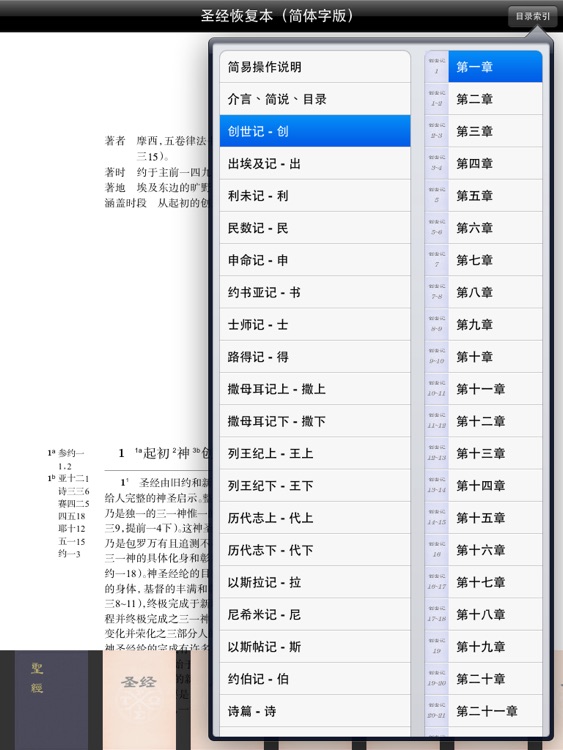Viewport: 563px width, 750px height.
Task: Tap the page icon beside 第十一章
Action: pyautogui.click(x=436, y=389)
